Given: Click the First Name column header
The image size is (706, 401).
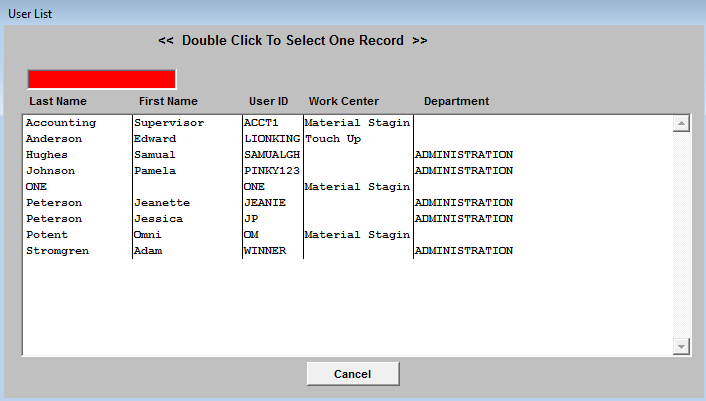Looking at the screenshot, I should [x=168, y=101].
